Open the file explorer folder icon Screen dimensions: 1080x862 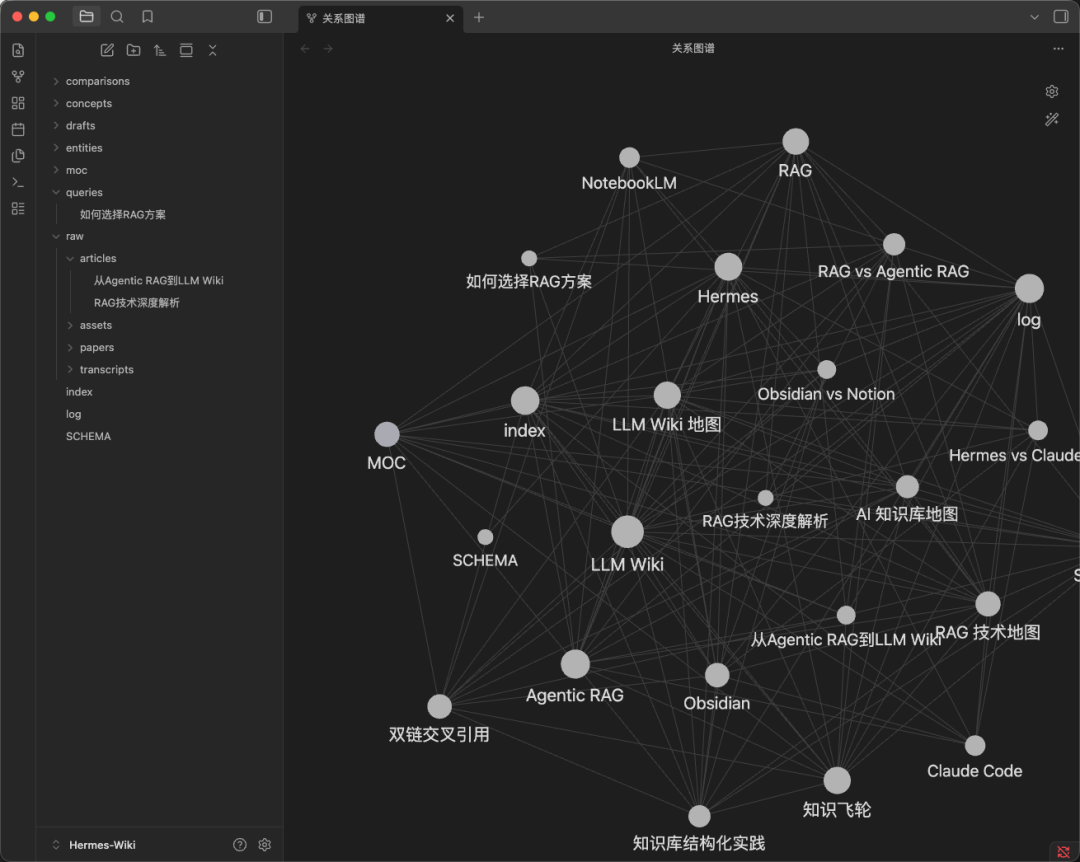pyautogui.click(x=86, y=17)
